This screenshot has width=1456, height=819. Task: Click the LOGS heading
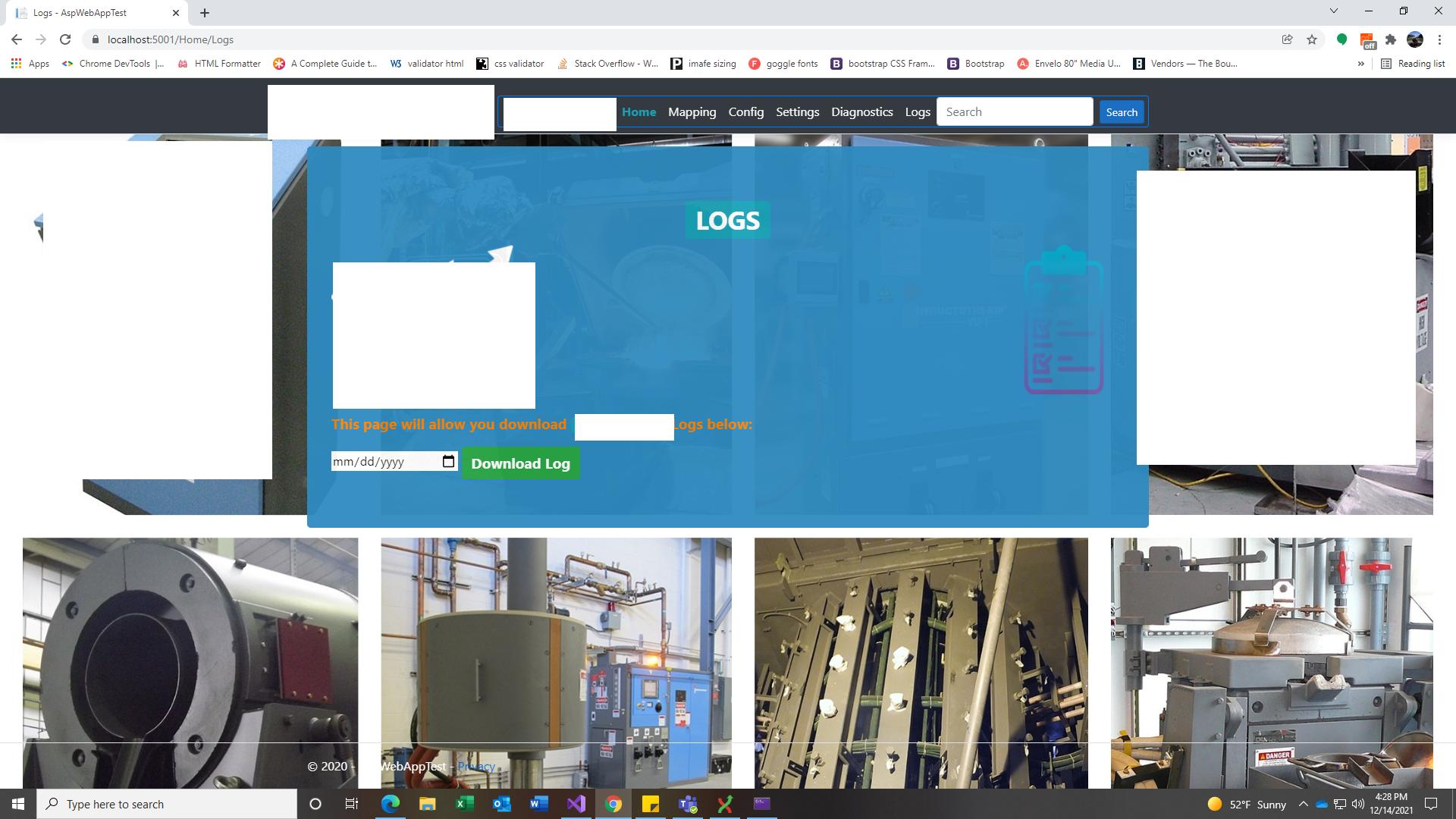point(727,220)
